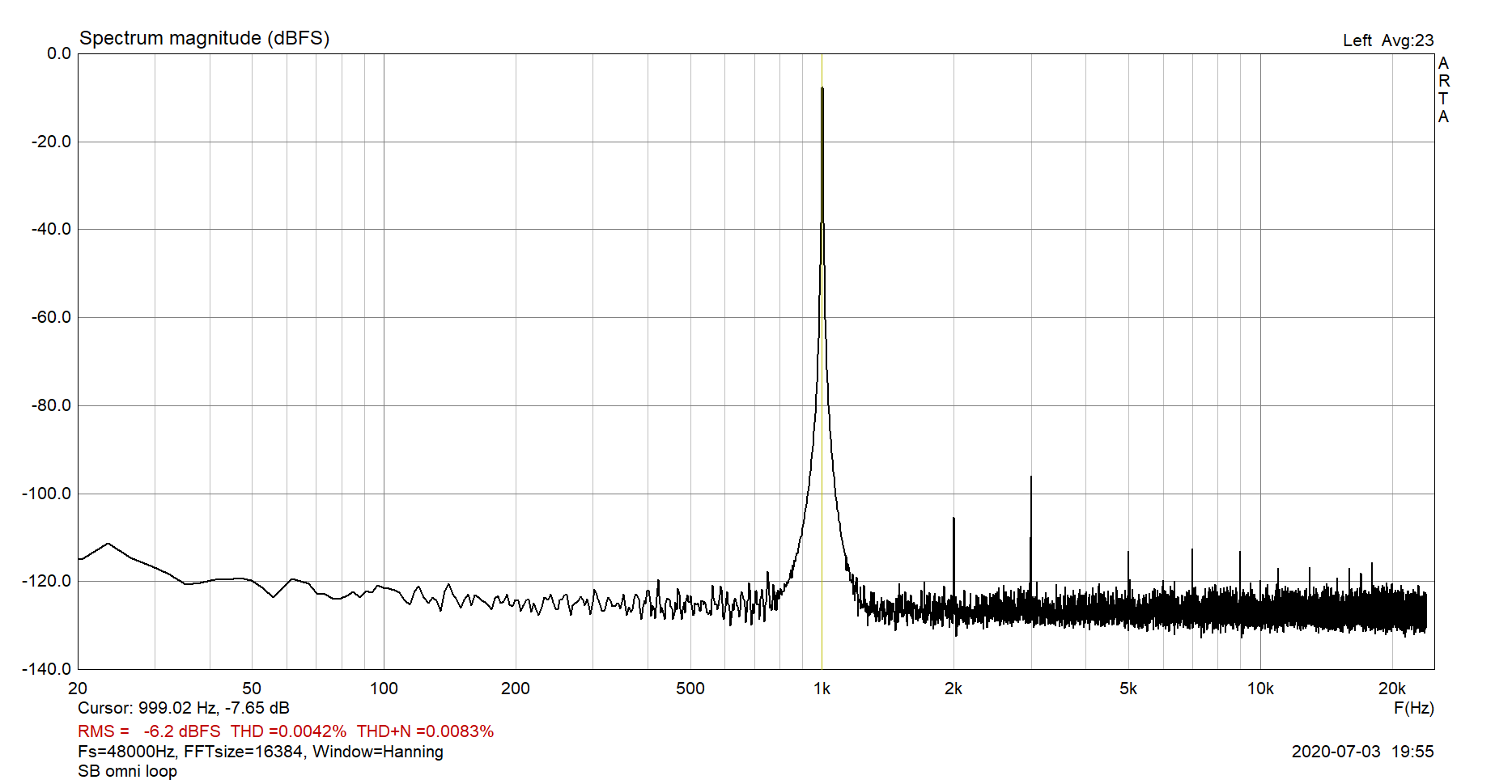
Task: Click the "50" frequency axis label
Action: [x=252, y=689]
